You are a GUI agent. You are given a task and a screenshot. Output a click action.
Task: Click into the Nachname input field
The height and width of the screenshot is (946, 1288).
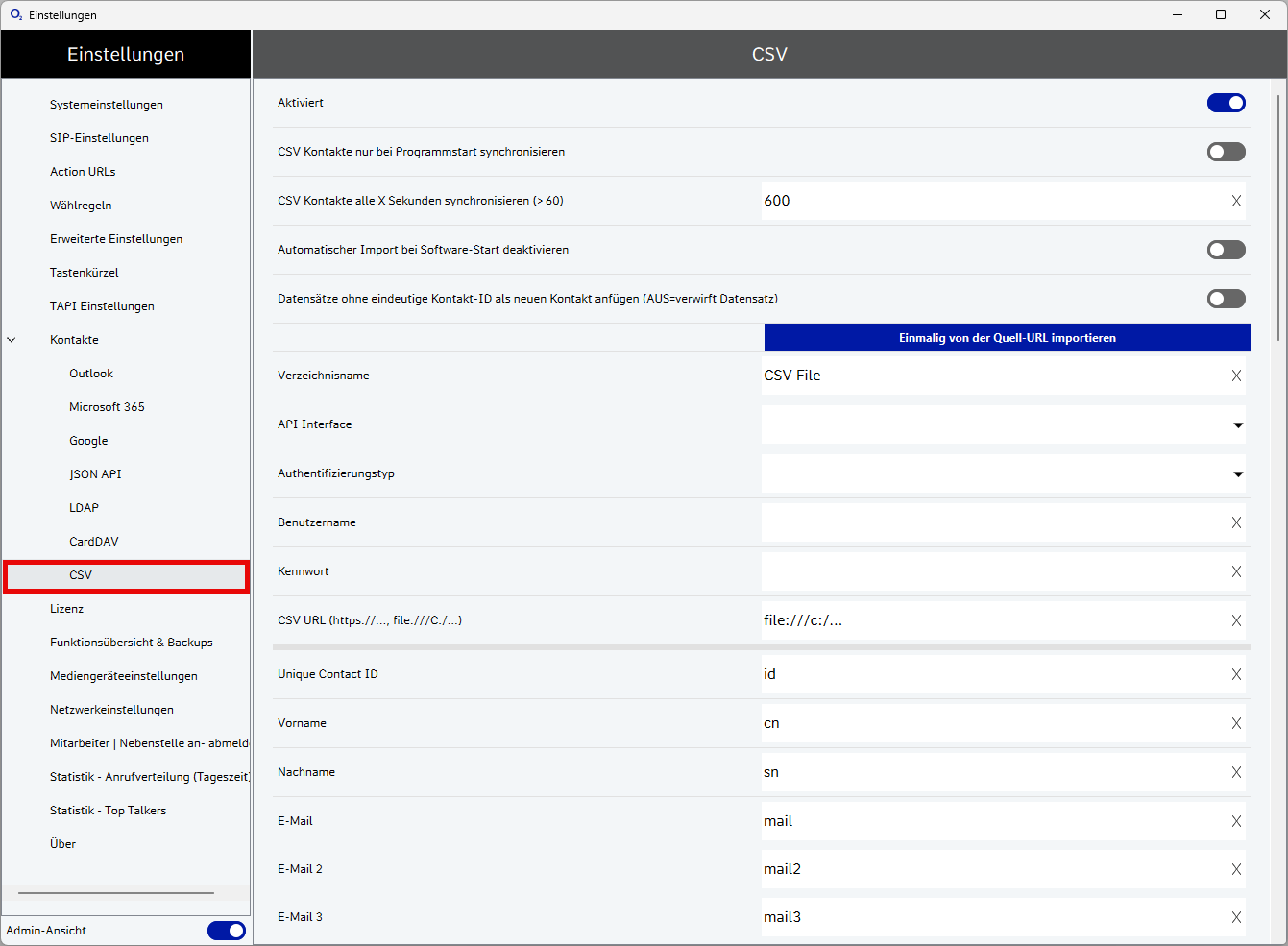[x=989, y=772]
